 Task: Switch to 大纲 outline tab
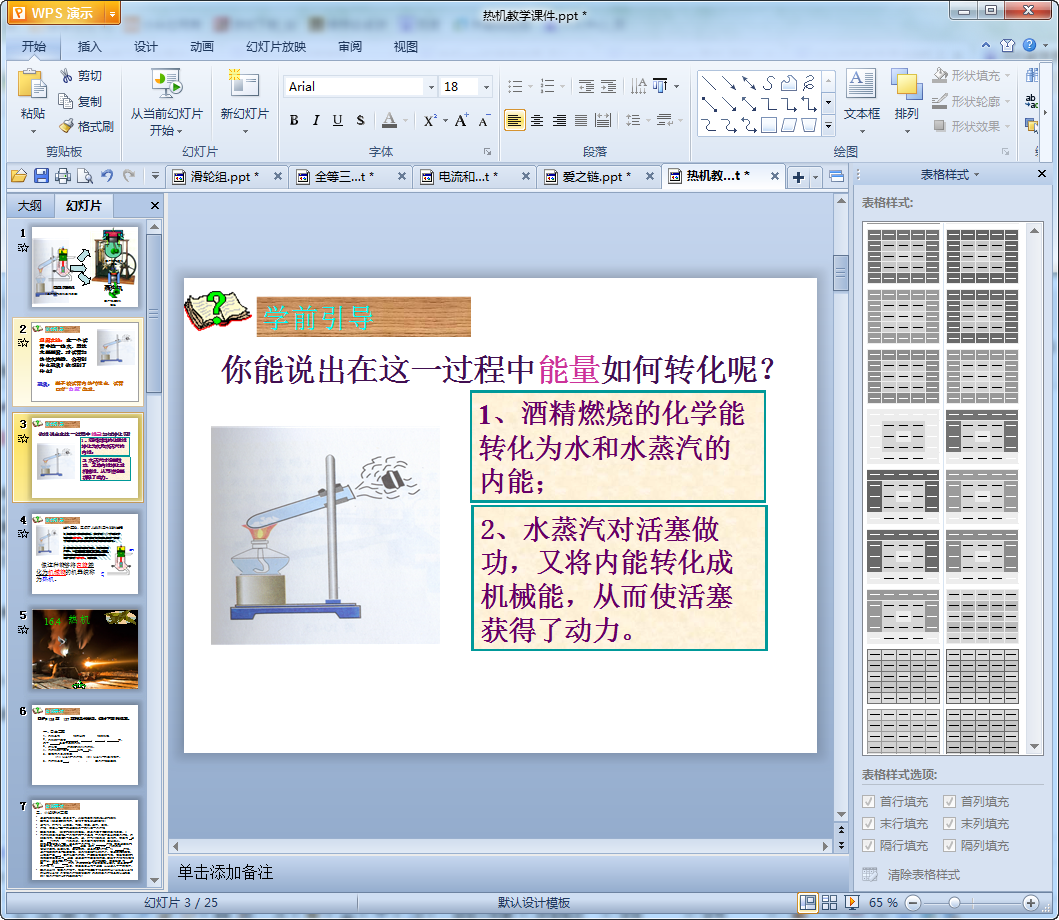[x=30, y=205]
